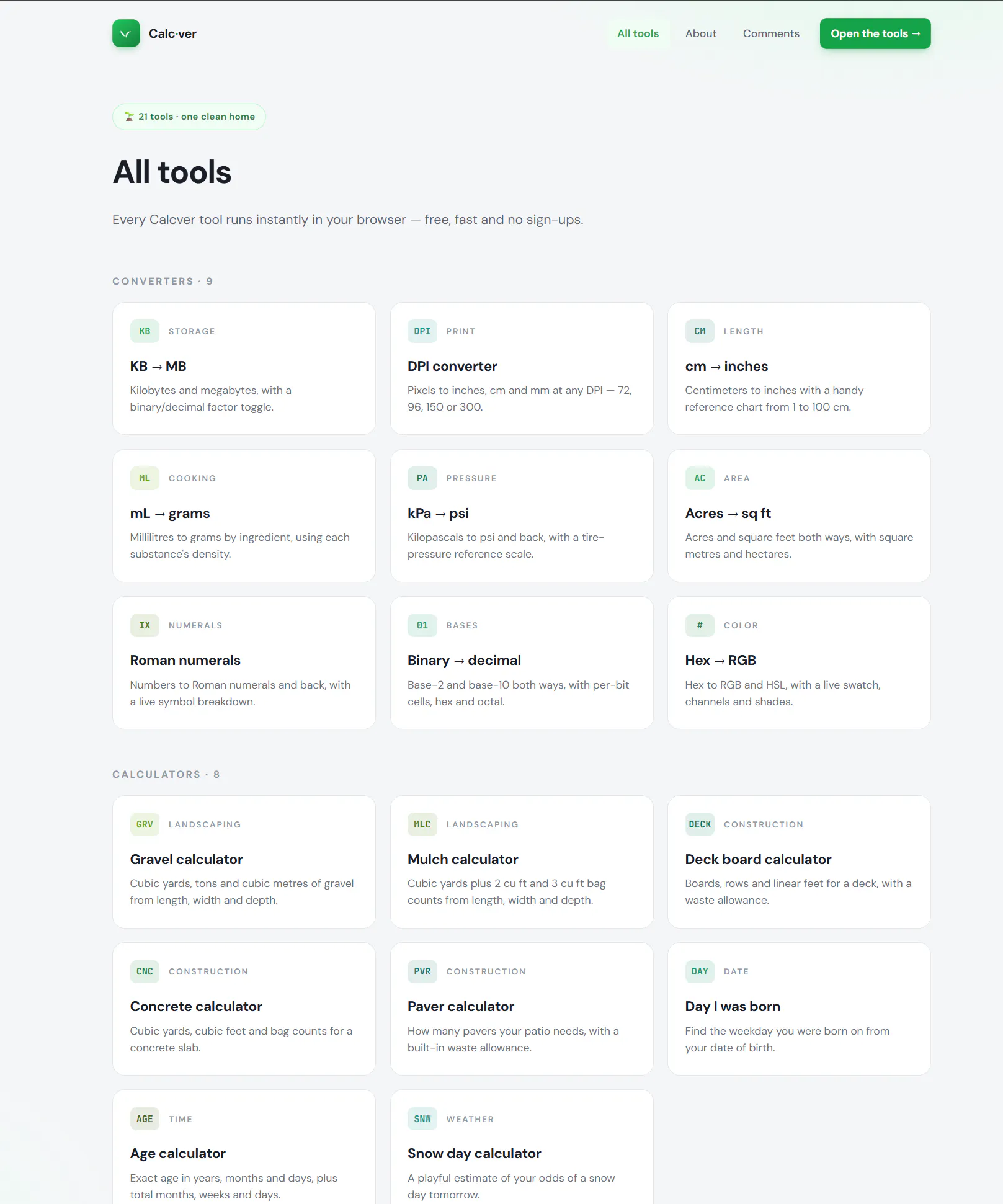Open the Roman numerals tool

click(244, 662)
